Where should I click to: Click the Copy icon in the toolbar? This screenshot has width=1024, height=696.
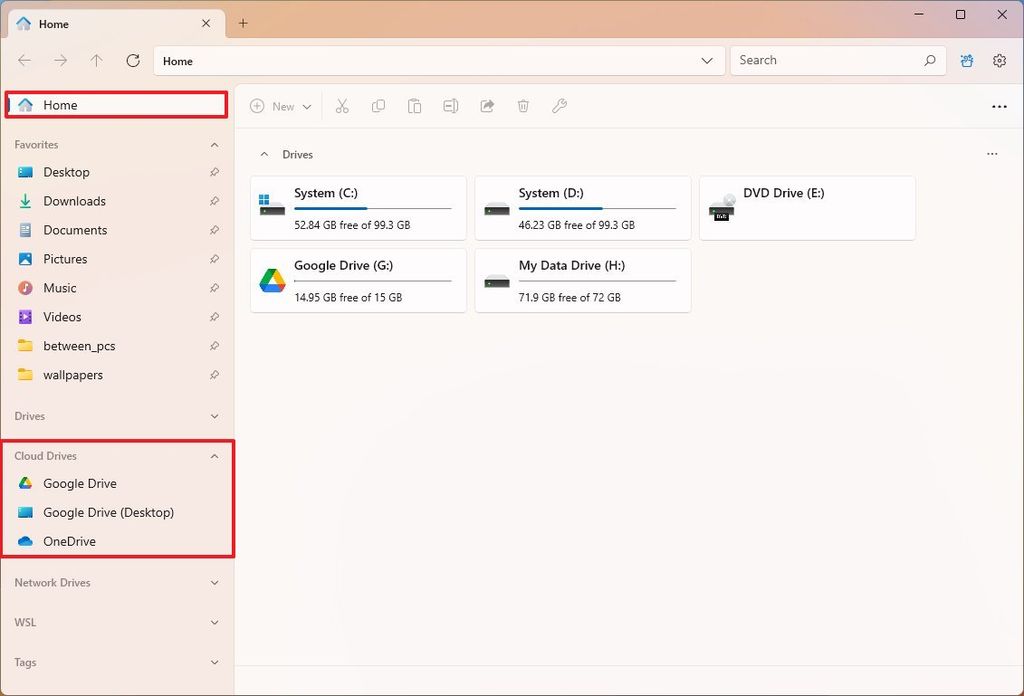click(x=378, y=106)
